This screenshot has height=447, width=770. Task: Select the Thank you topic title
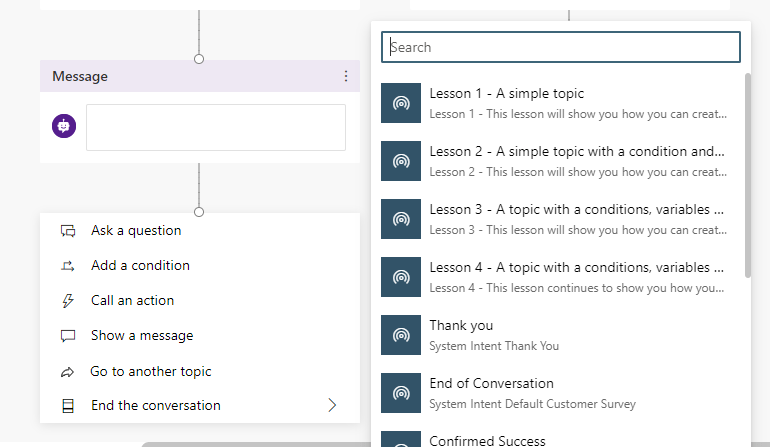pos(461,325)
